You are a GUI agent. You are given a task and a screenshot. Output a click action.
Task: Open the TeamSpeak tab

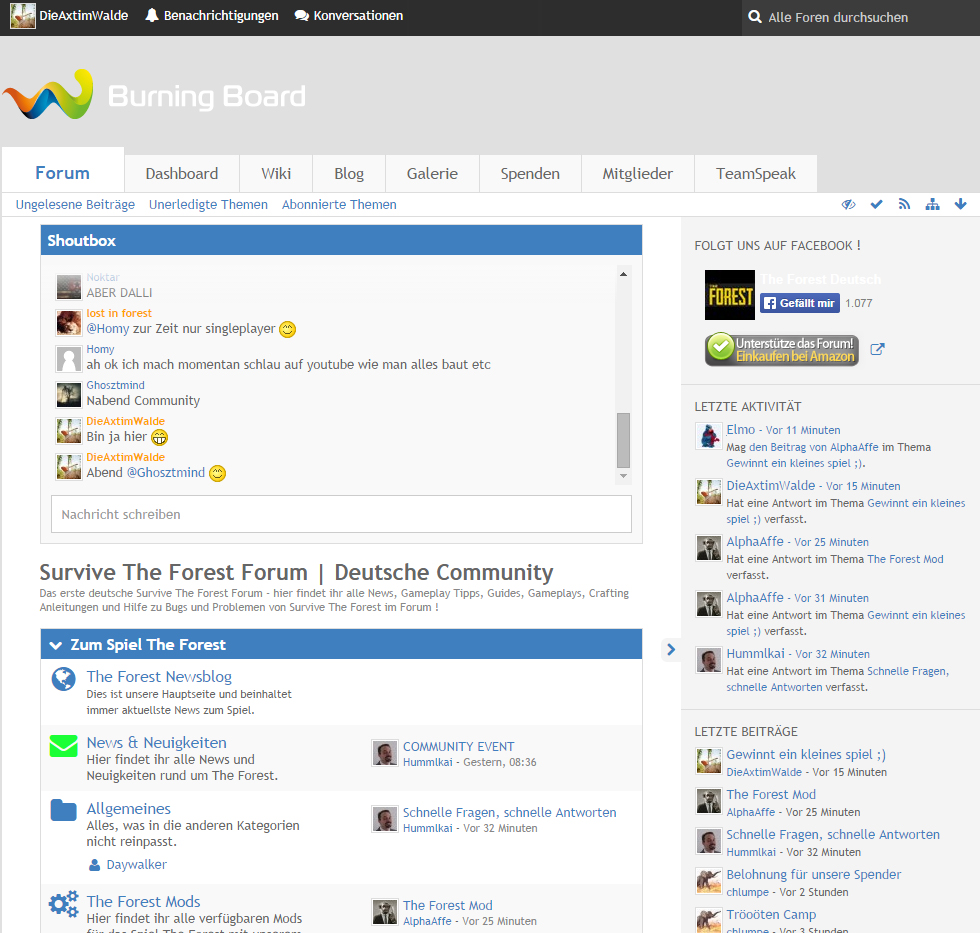click(755, 173)
